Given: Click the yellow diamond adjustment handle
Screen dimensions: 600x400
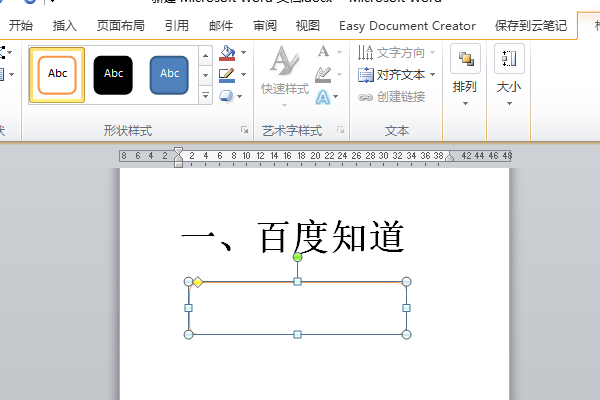Looking at the screenshot, I should tap(197, 282).
